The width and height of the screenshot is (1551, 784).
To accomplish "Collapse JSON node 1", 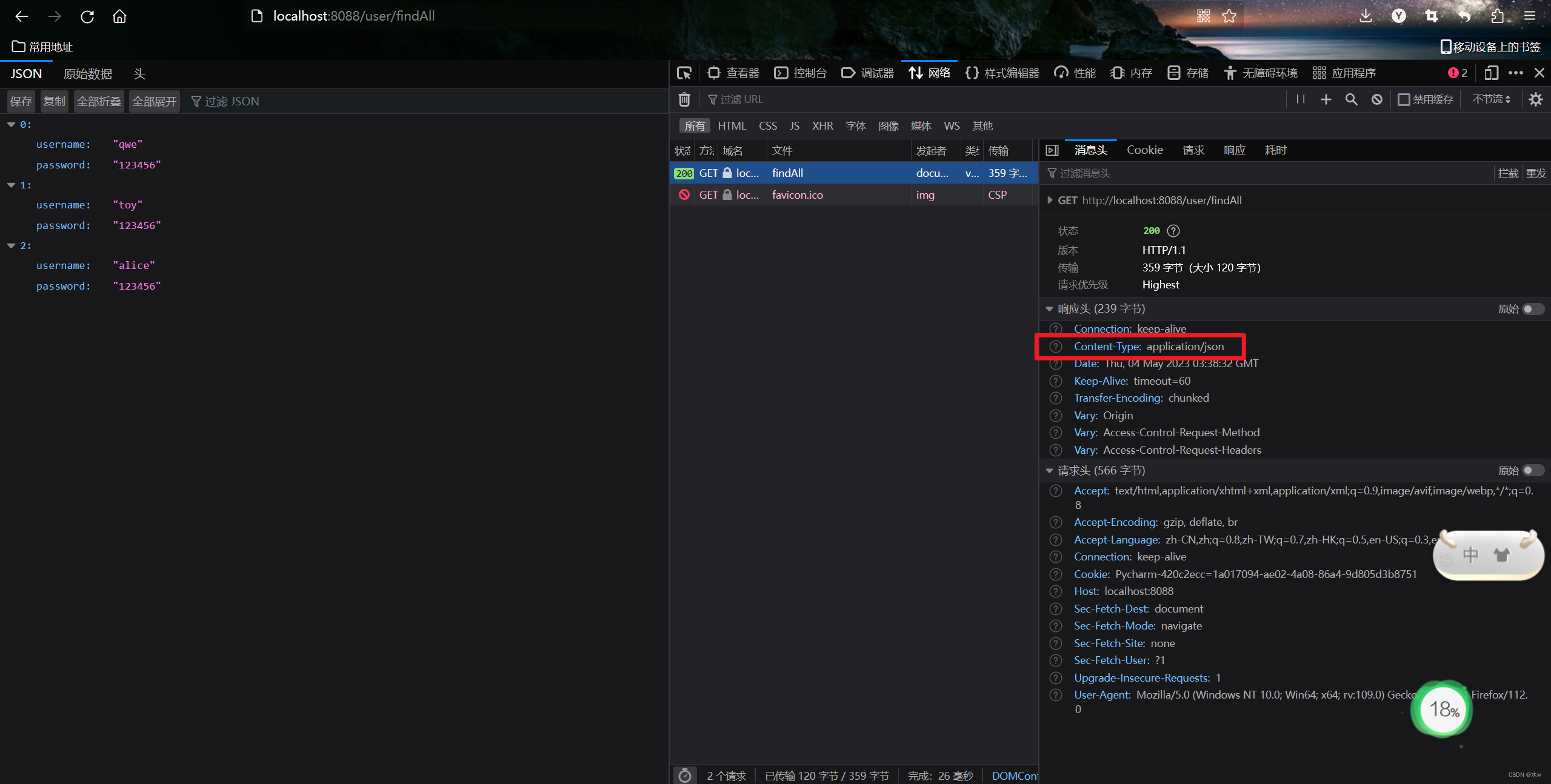I will pyautogui.click(x=11, y=185).
